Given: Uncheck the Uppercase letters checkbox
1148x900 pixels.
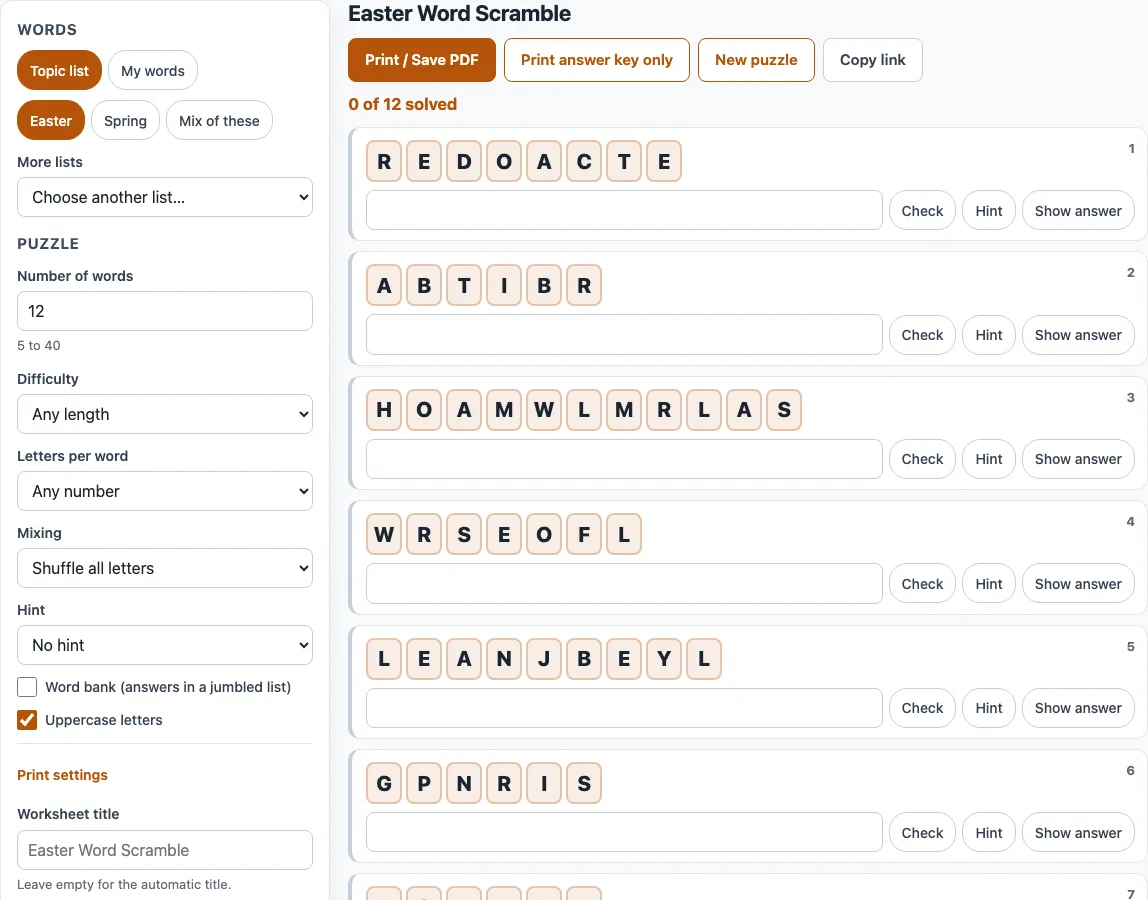Looking at the screenshot, I should [x=27, y=720].
